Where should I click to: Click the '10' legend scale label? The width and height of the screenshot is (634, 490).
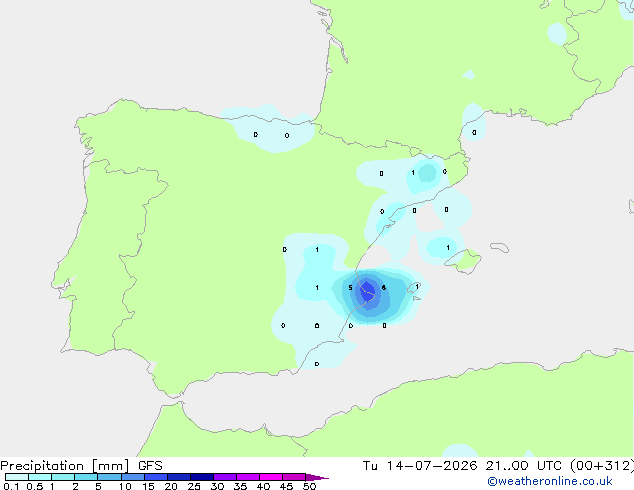pyautogui.click(x=125, y=486)
